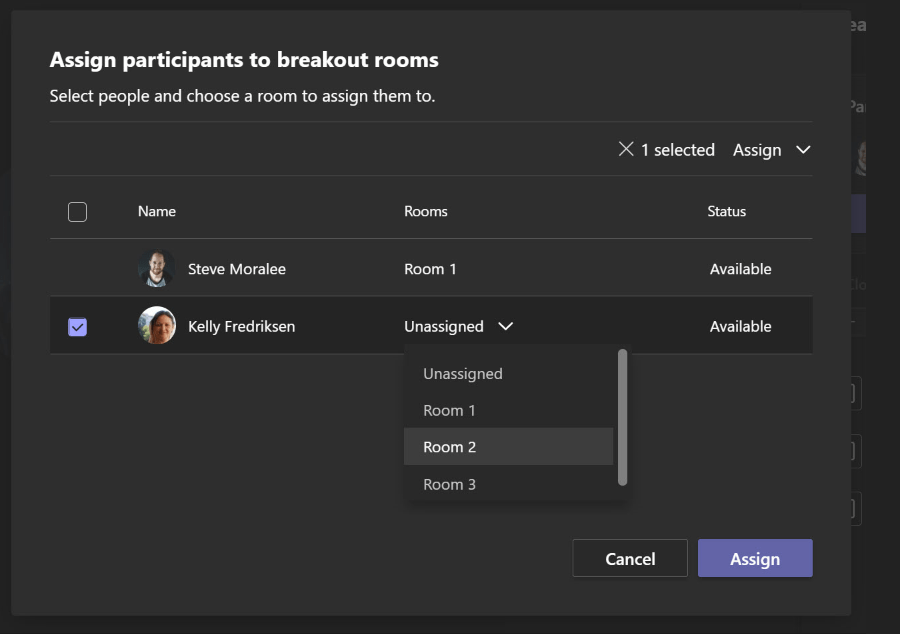Open Steve Moralee's Room 1 assignment cell
This screenshot has height=634, width=900.
coord(430,269)
